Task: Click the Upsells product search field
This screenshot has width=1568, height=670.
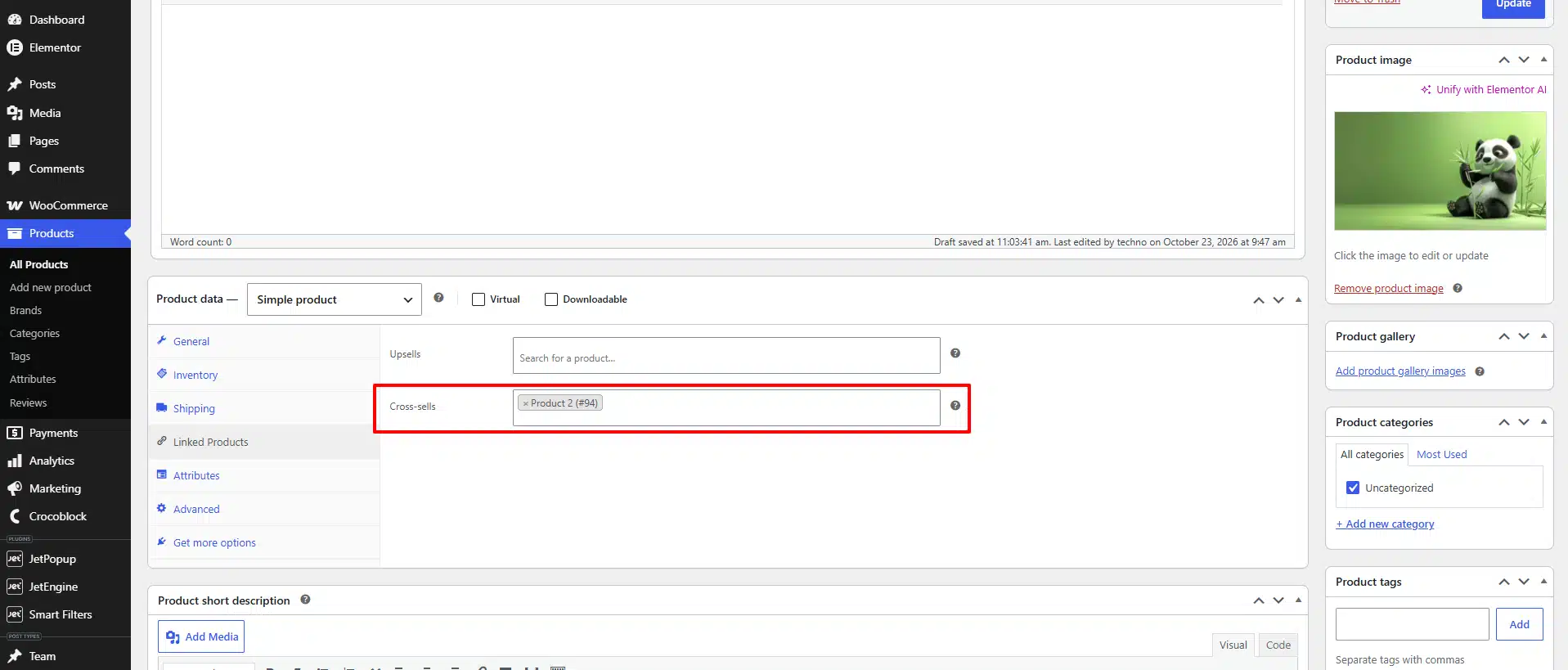Action: [x=726, y=356]
